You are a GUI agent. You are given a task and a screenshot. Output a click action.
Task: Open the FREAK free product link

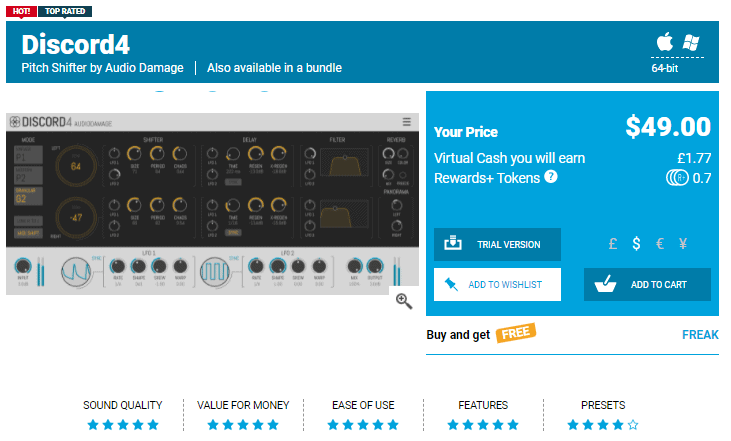(x=700, y=335)
